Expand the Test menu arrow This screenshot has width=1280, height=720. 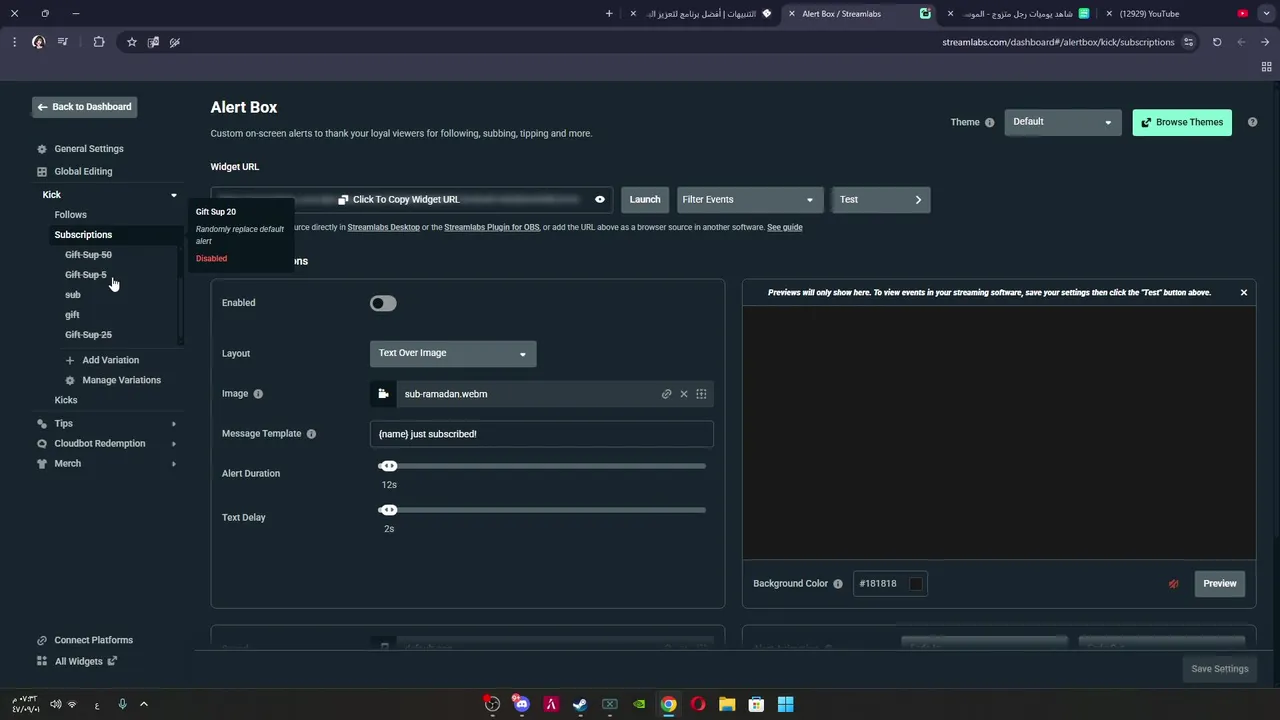tap(918, 199)
